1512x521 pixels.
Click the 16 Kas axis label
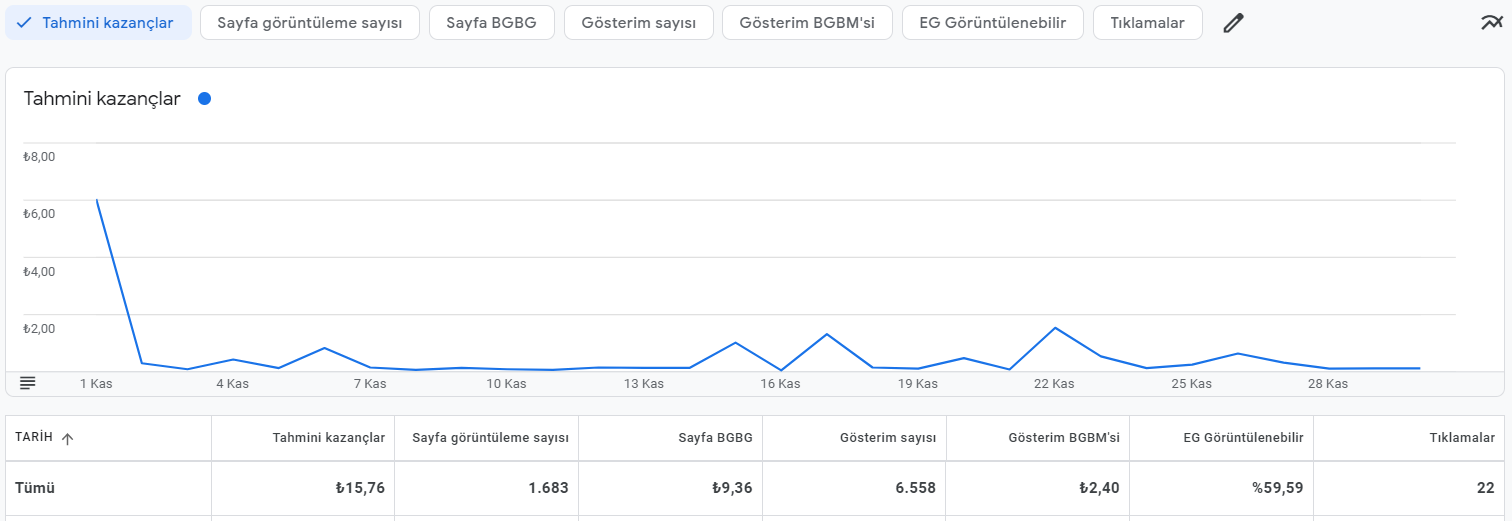point(780,384)
